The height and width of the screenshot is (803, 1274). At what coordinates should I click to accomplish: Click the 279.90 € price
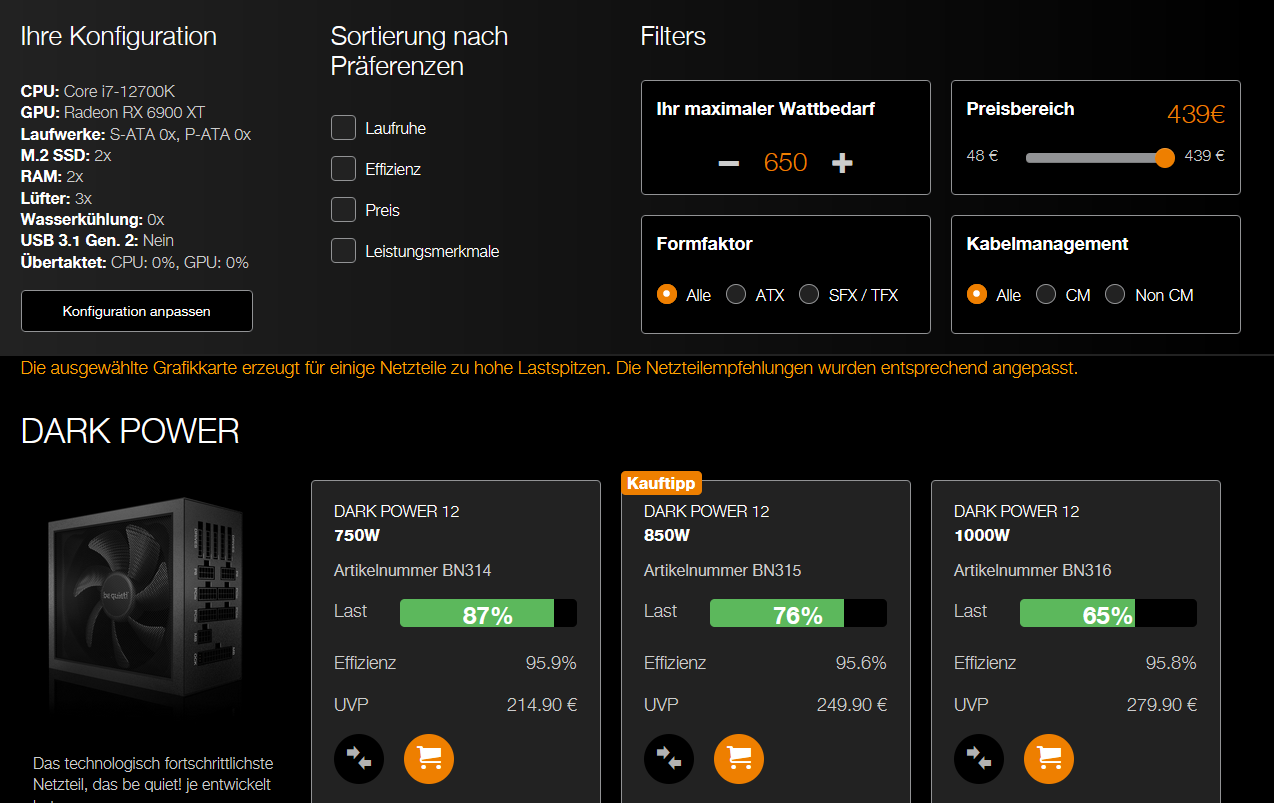tap(1162, 704)
